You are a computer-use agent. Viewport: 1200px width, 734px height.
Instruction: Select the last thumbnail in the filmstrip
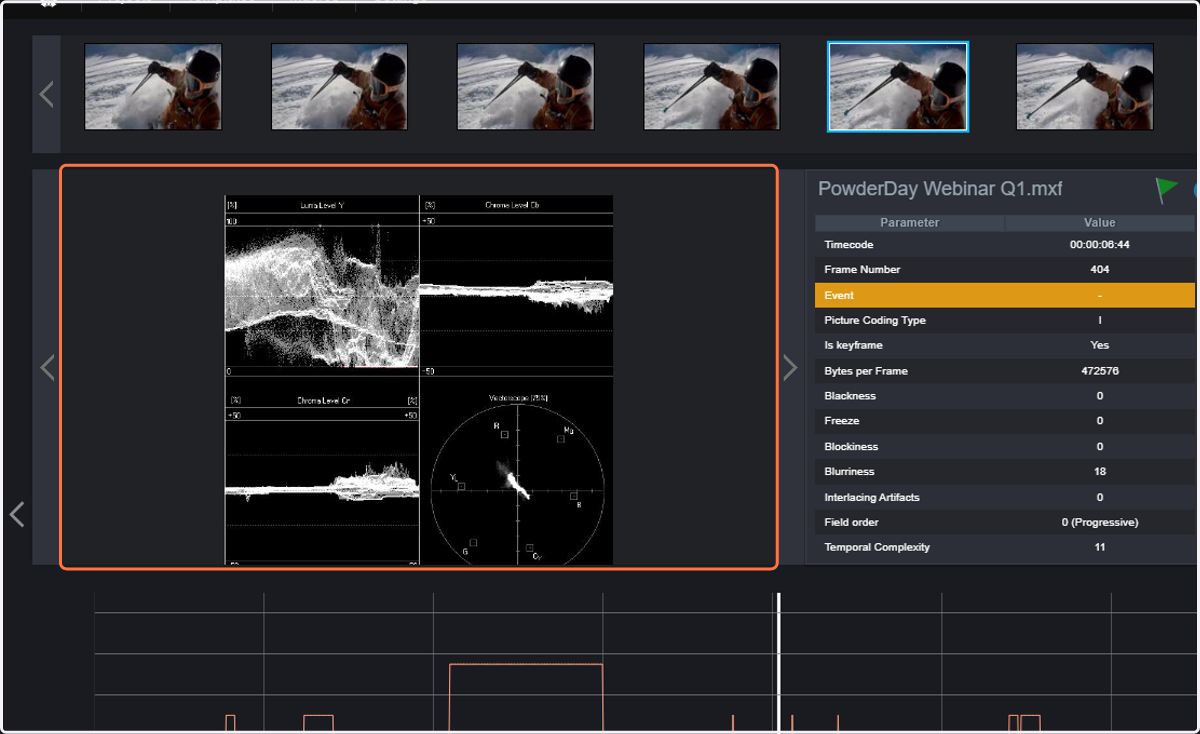click(x=1085, y=87)
